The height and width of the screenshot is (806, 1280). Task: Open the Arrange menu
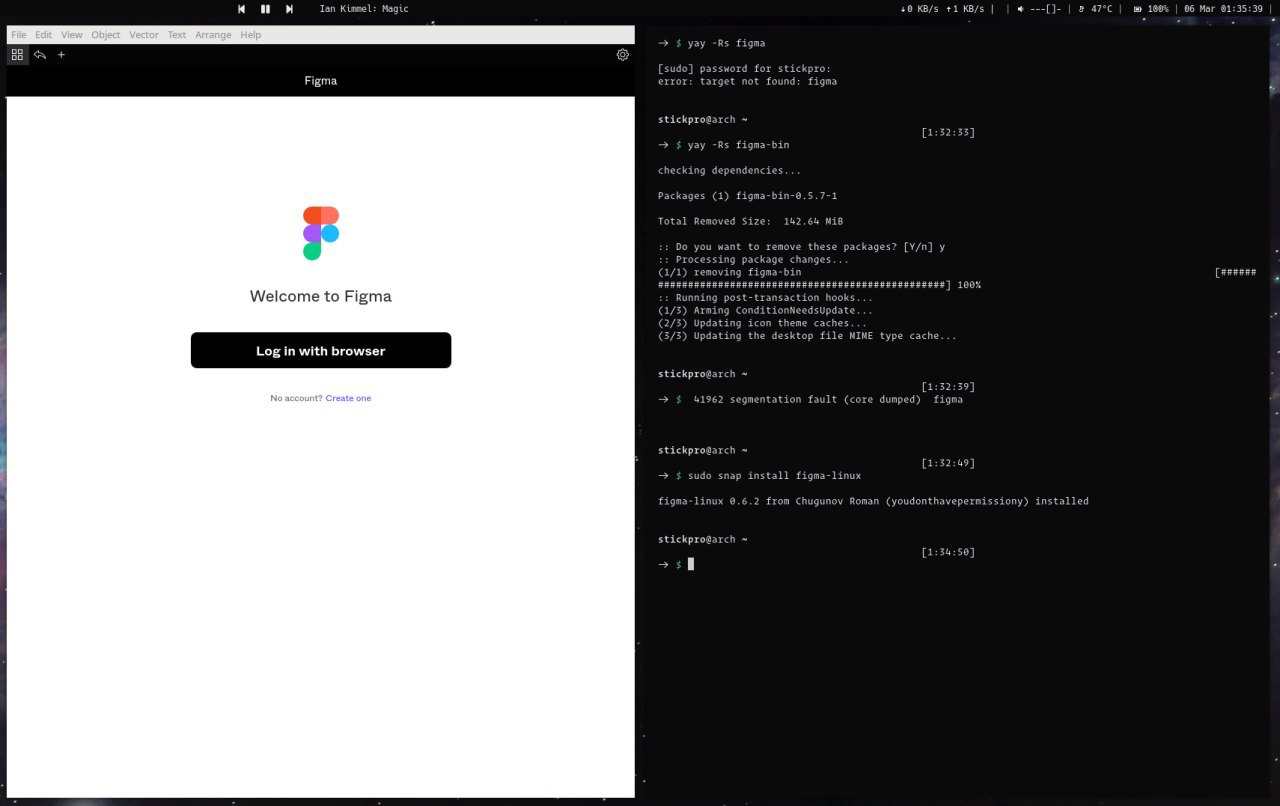pos(213,34)
